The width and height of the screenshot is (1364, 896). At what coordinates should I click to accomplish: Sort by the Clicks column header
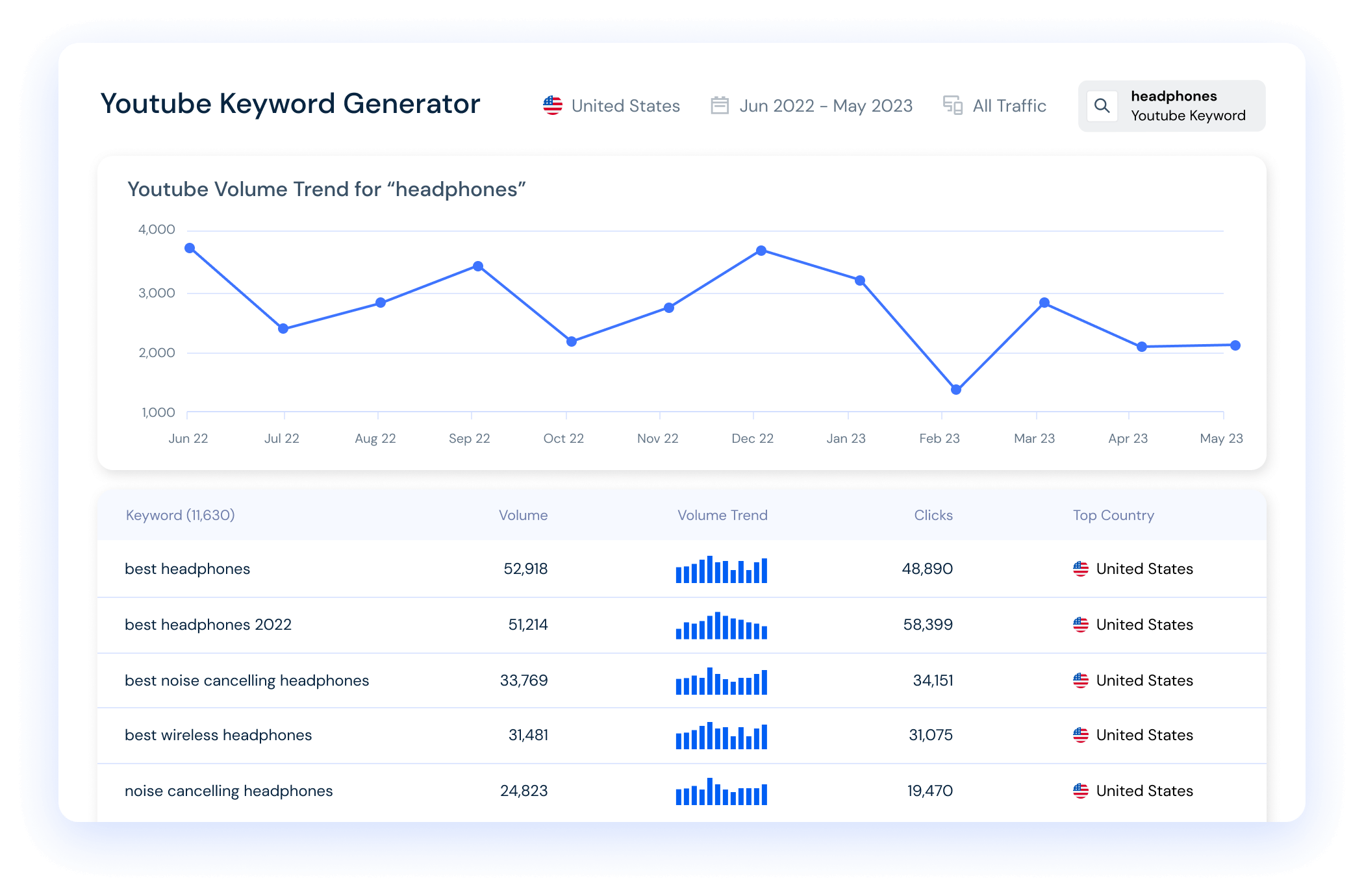(933, 515)
